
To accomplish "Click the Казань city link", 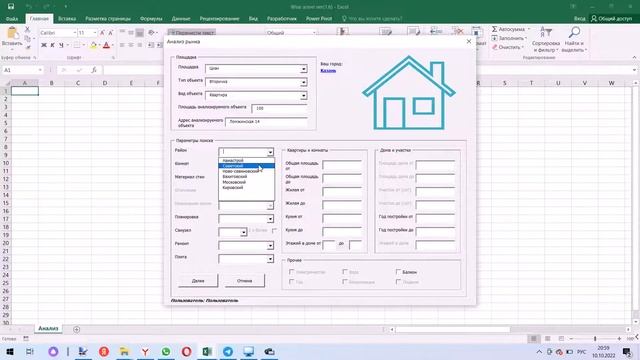I will 328,71.
